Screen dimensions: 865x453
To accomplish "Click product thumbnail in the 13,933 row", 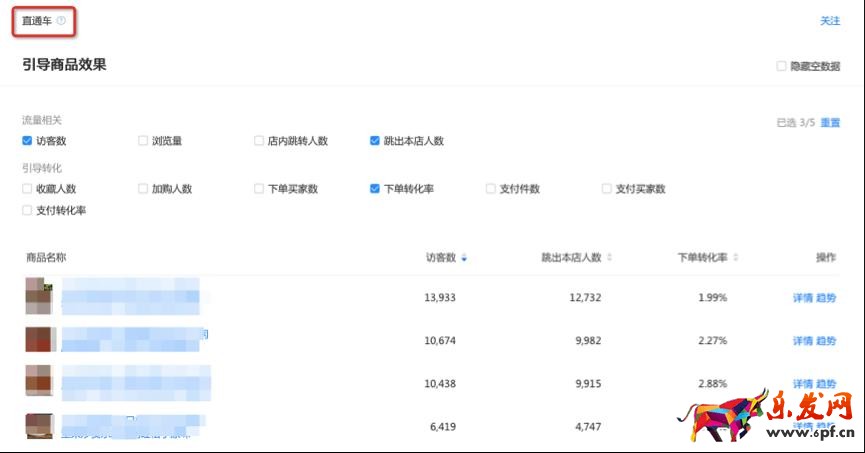I will pos(39,296).
